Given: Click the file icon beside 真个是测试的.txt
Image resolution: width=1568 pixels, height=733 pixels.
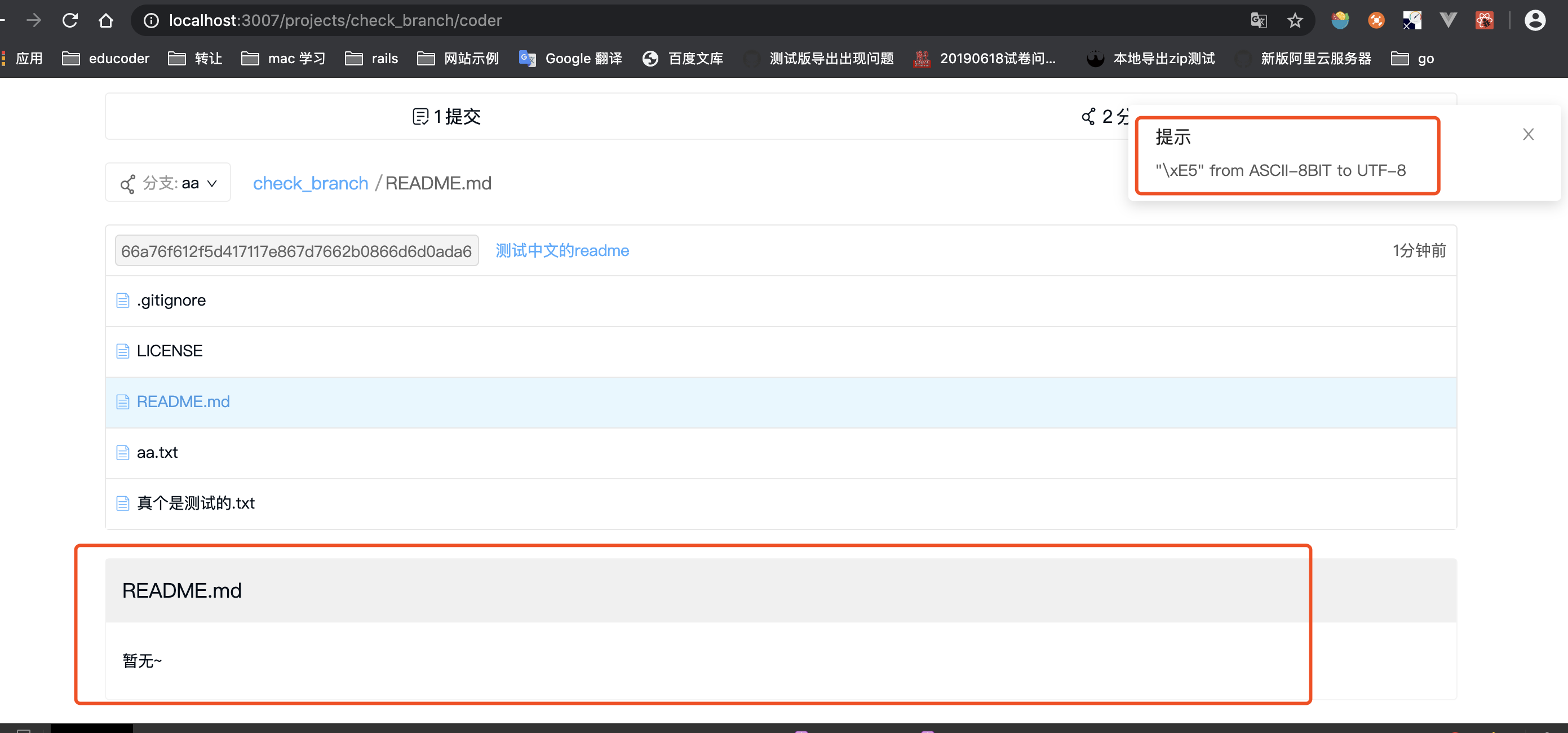Looking at the screenshot, I should [x=122, y=503].
